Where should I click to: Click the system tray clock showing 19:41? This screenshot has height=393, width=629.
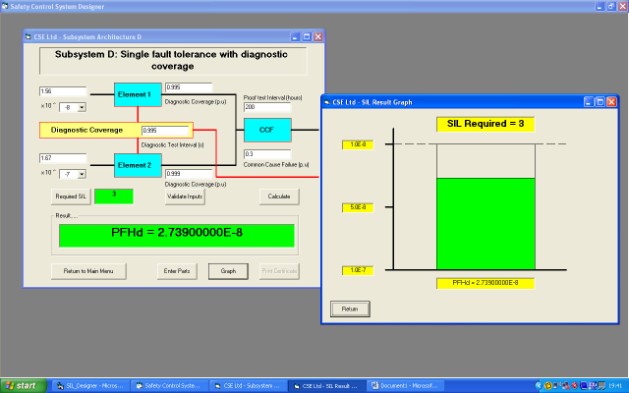tap(615, 386)
